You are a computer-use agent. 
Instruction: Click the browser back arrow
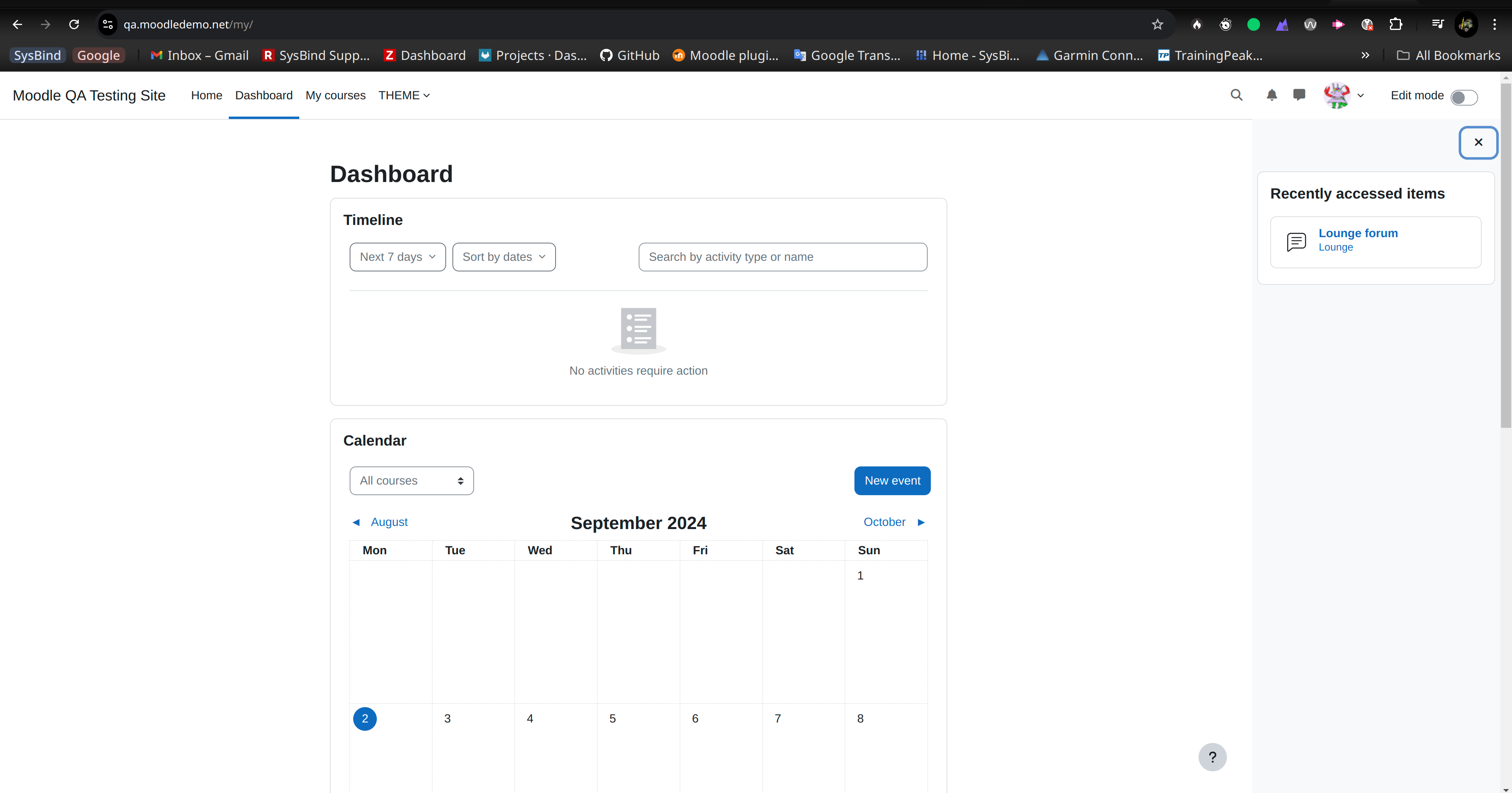click(x=17, y=24)
